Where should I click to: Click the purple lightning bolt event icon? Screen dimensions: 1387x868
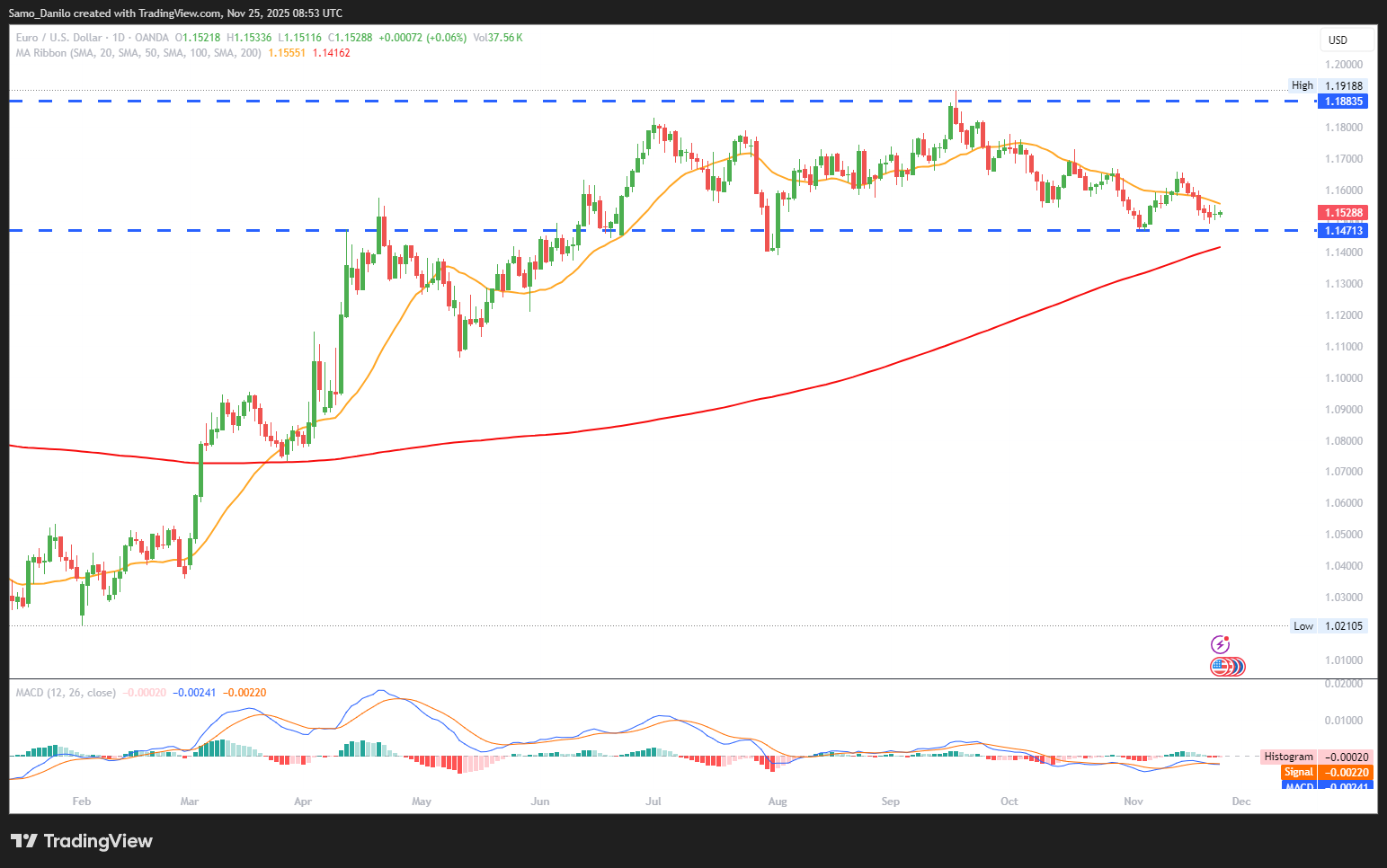[1220, 644]
